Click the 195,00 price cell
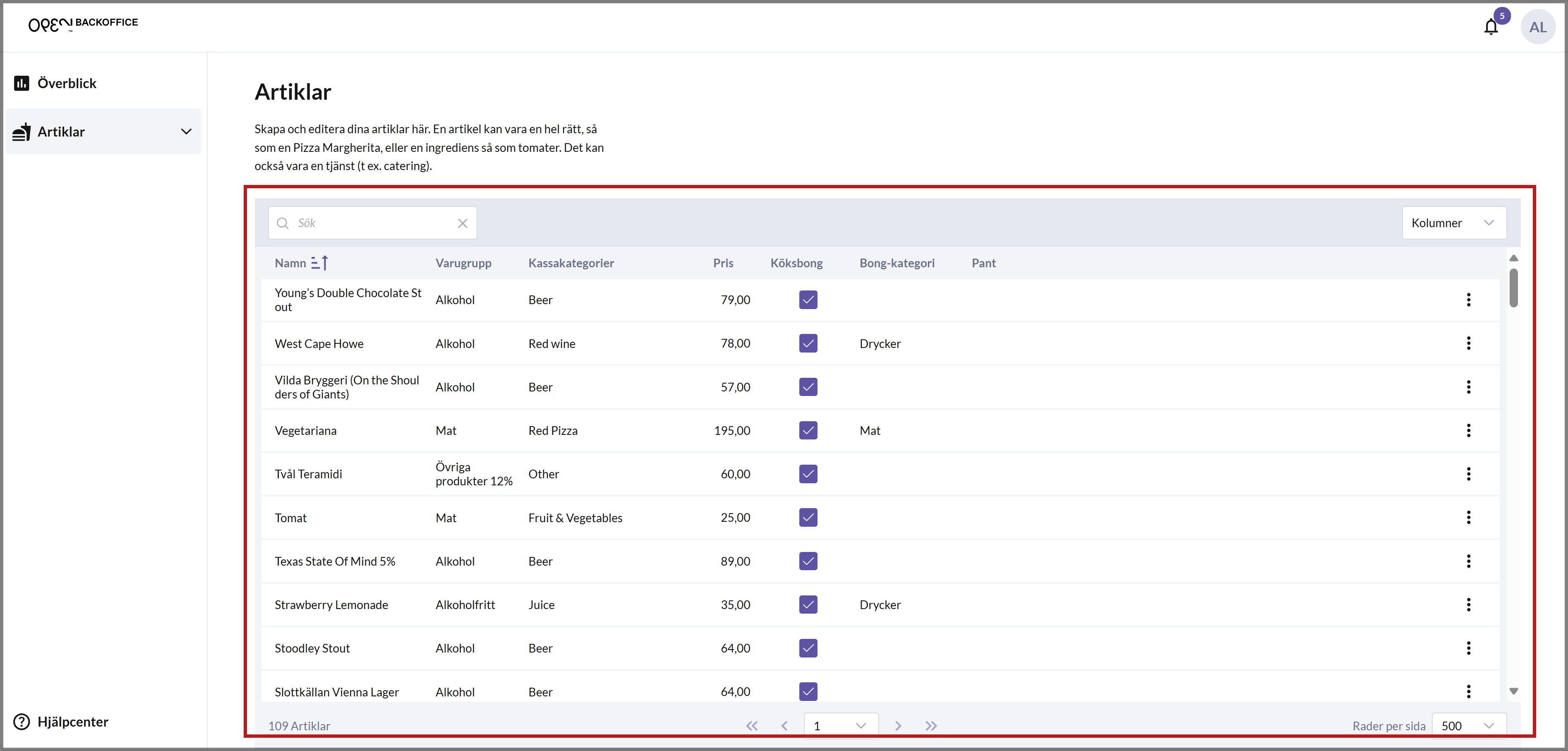The image size is (1568, 751). pyautogui.click(x=731, y=430)
